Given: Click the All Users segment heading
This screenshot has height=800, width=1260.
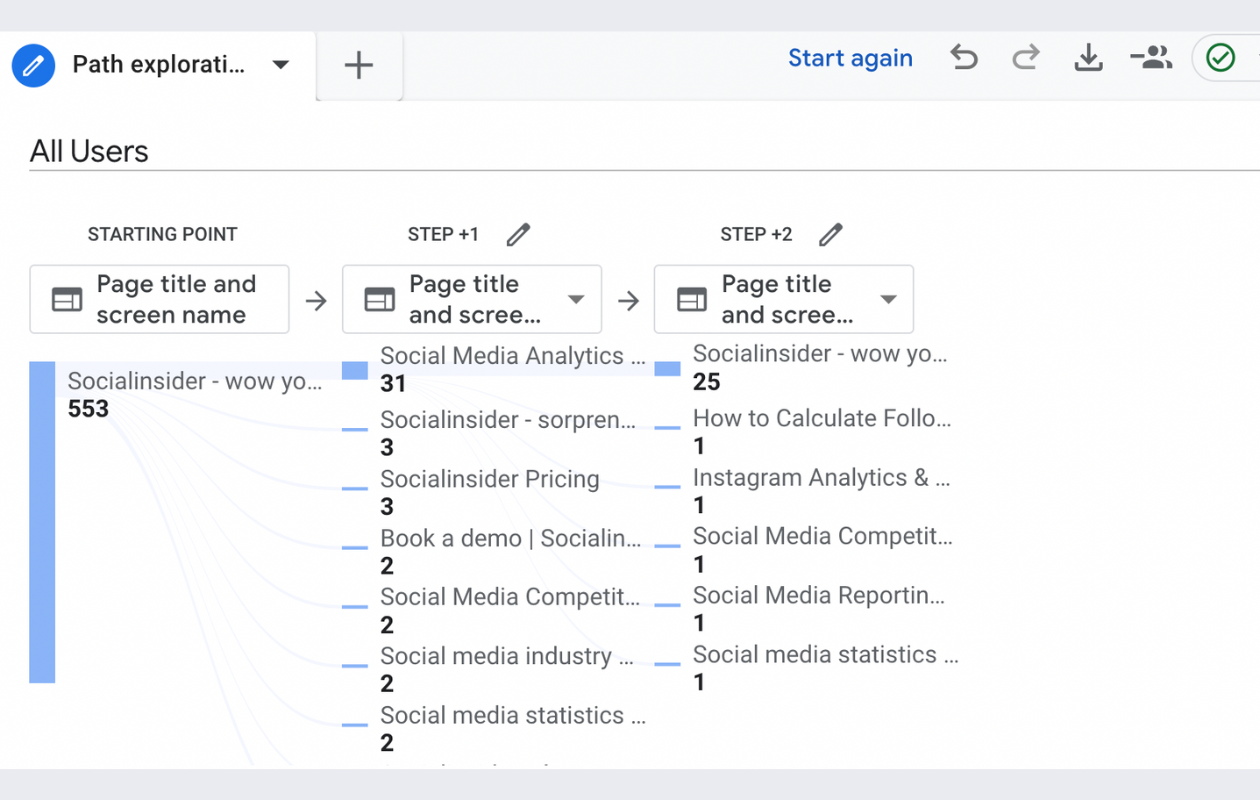Looking at the screenshot, I should (89, 152).
